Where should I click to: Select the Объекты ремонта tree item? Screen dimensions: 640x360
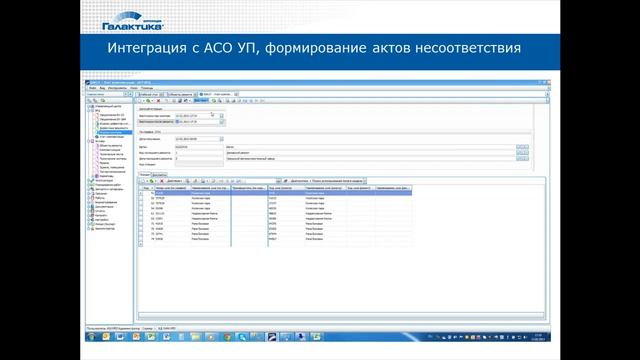tap(111, 145)
